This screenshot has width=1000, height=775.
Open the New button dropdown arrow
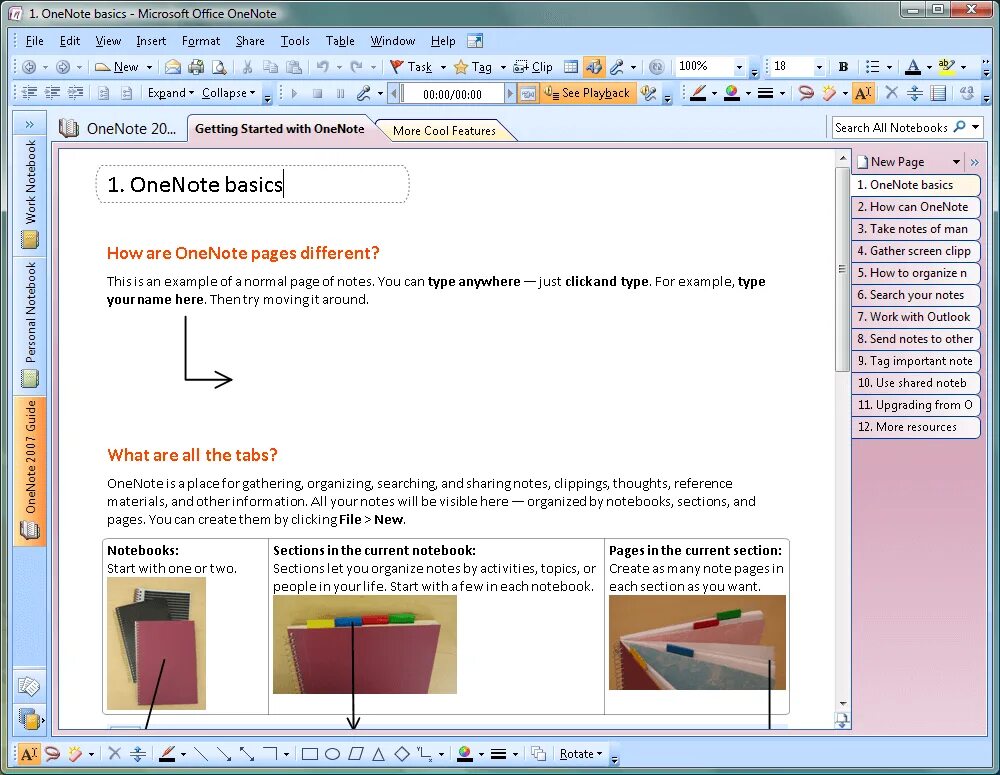point(149,67)
